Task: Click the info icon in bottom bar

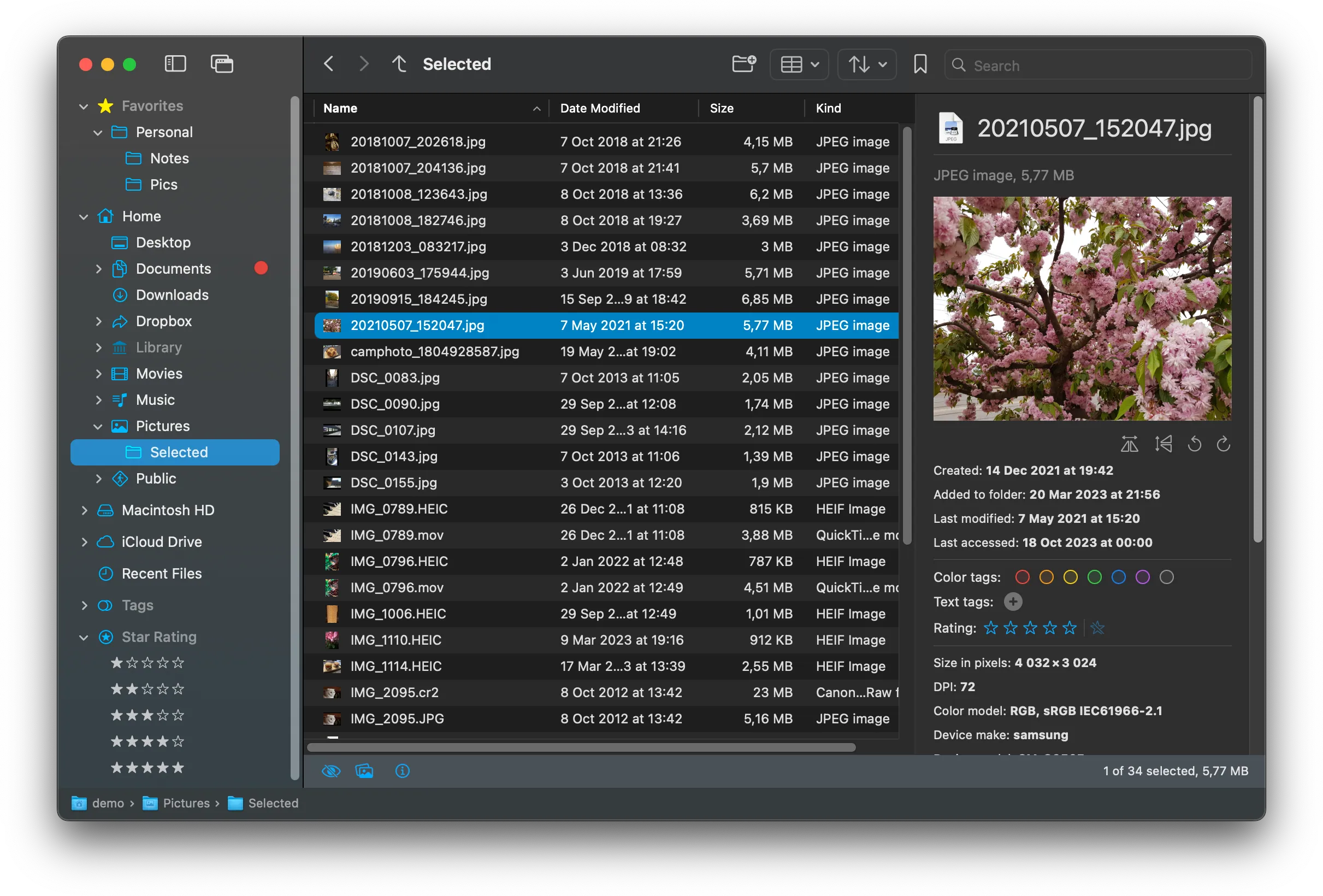Action: tap(403, 771)
